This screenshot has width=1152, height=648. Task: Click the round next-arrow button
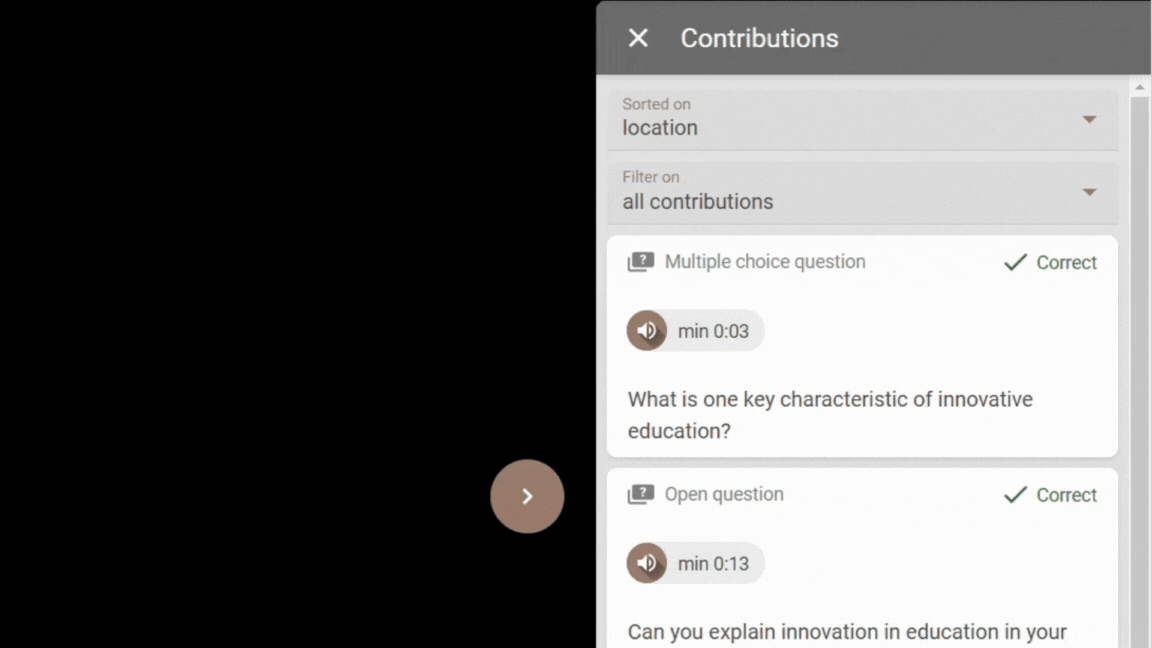pos(528,497)
